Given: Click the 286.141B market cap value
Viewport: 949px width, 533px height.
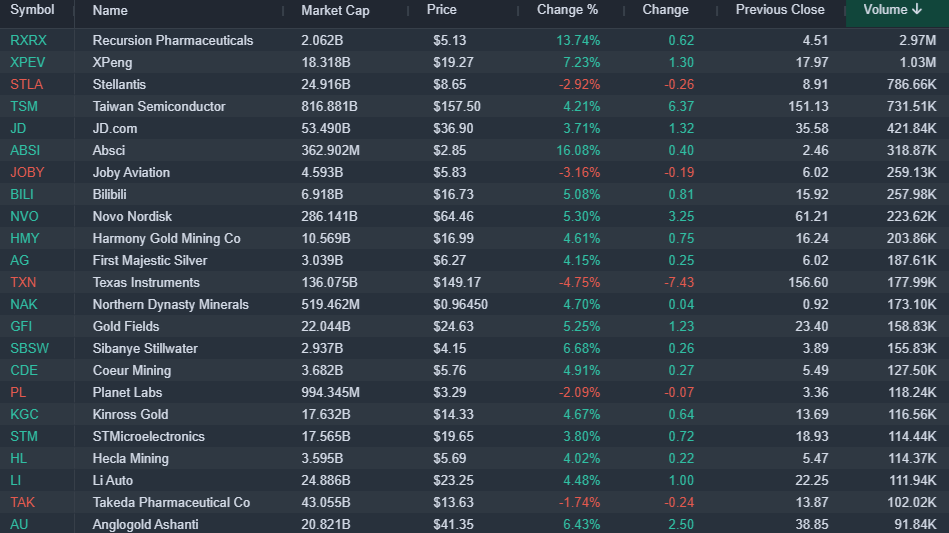Looking at the screenshot, I should point(329,217).
